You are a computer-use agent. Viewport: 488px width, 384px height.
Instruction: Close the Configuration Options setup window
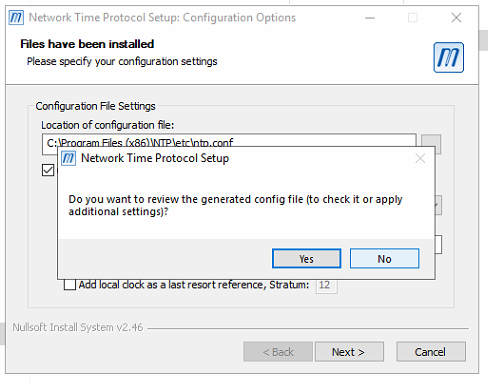pos(456,18)
